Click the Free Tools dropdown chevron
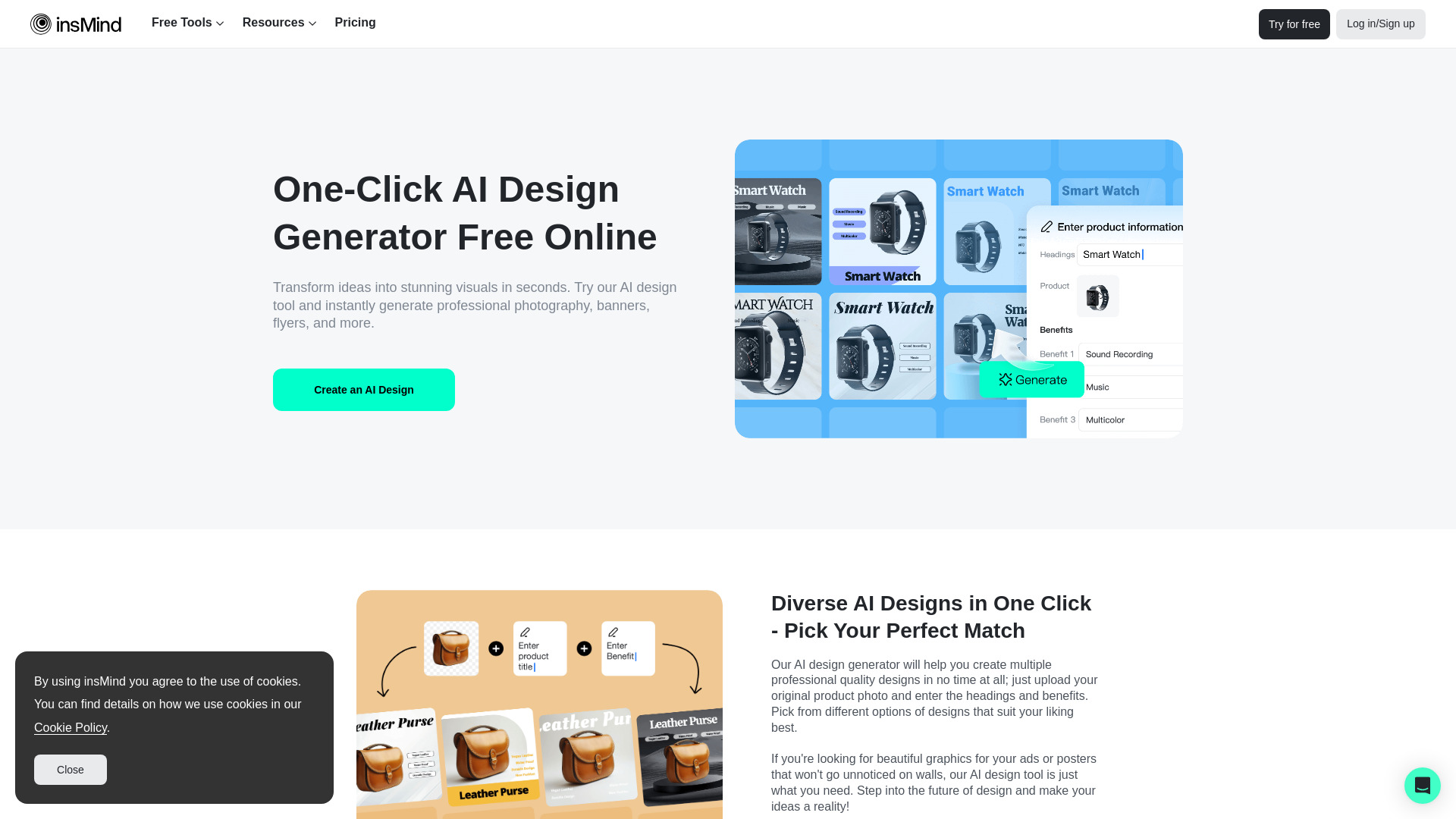This screenshot has height=819, width=1456. 220,23
